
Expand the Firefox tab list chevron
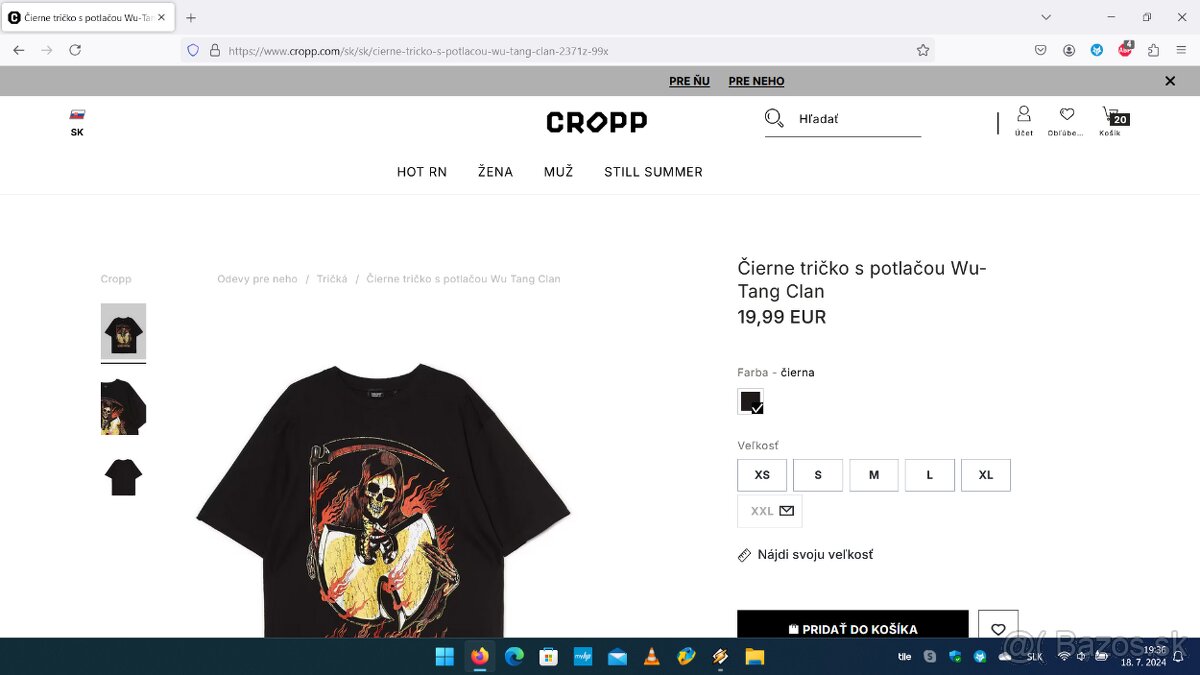(x=1046, y=17)
